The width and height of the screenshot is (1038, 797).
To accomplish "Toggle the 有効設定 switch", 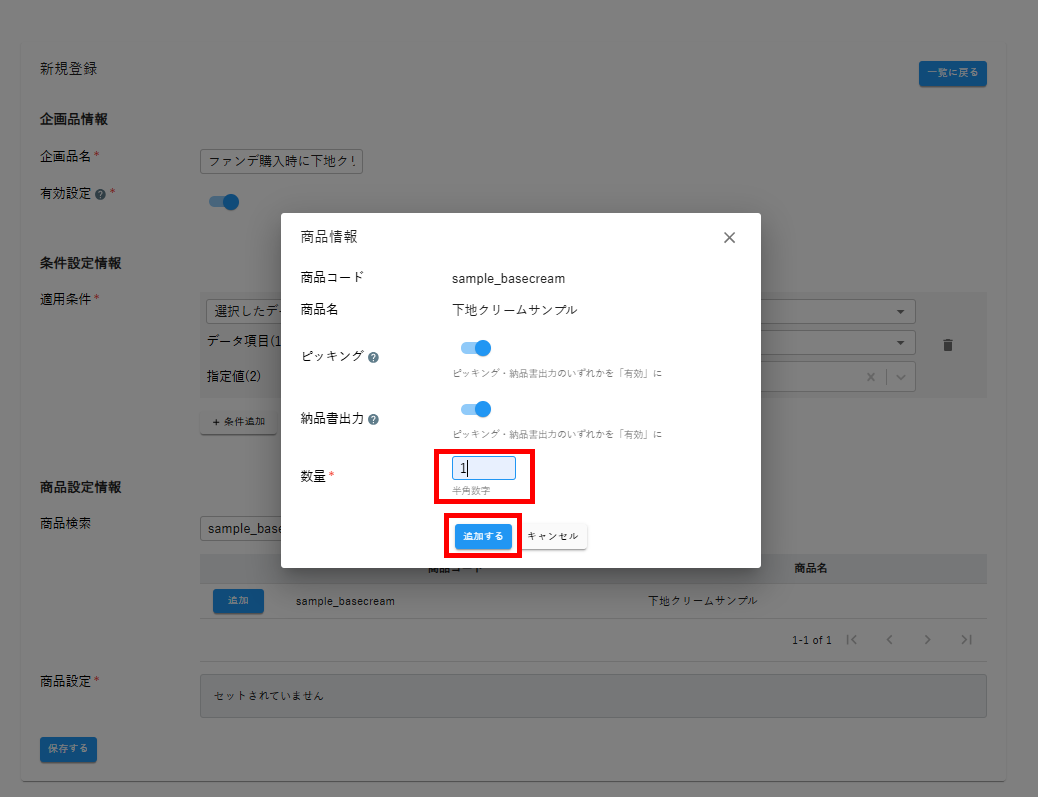I will tap(224, 202).
